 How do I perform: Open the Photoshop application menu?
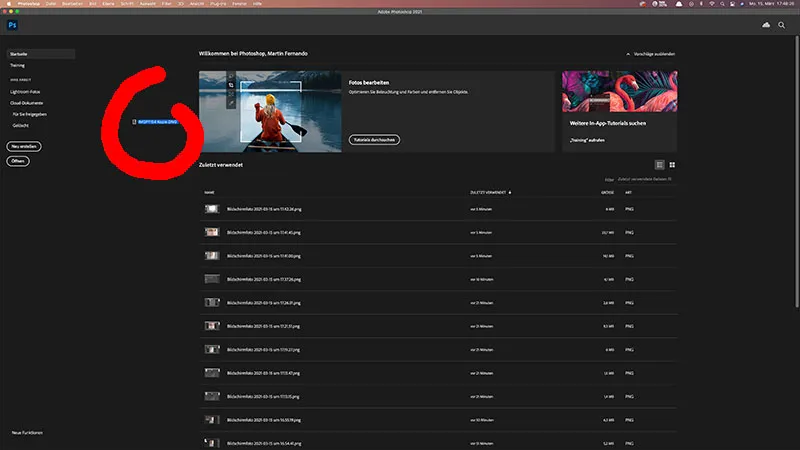point(29,4)
